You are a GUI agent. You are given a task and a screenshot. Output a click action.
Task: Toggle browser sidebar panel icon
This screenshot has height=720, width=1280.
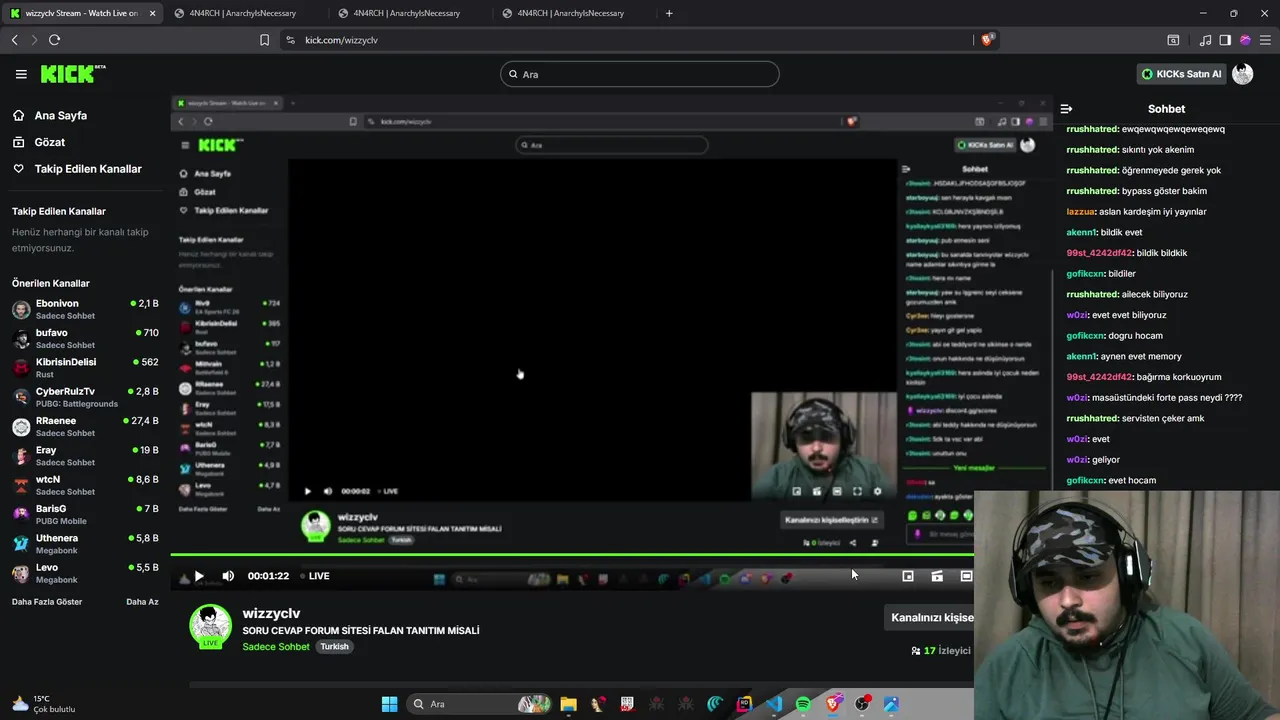tap(1225, 40)
